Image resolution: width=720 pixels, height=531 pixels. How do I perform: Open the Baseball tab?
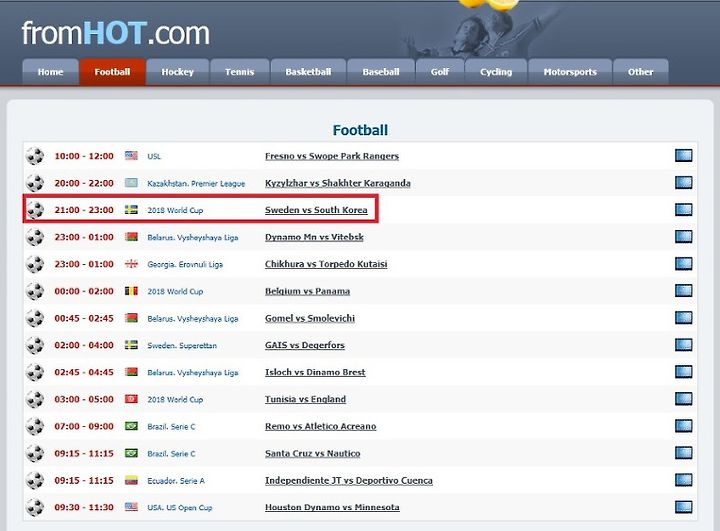[x=381, y=72]
